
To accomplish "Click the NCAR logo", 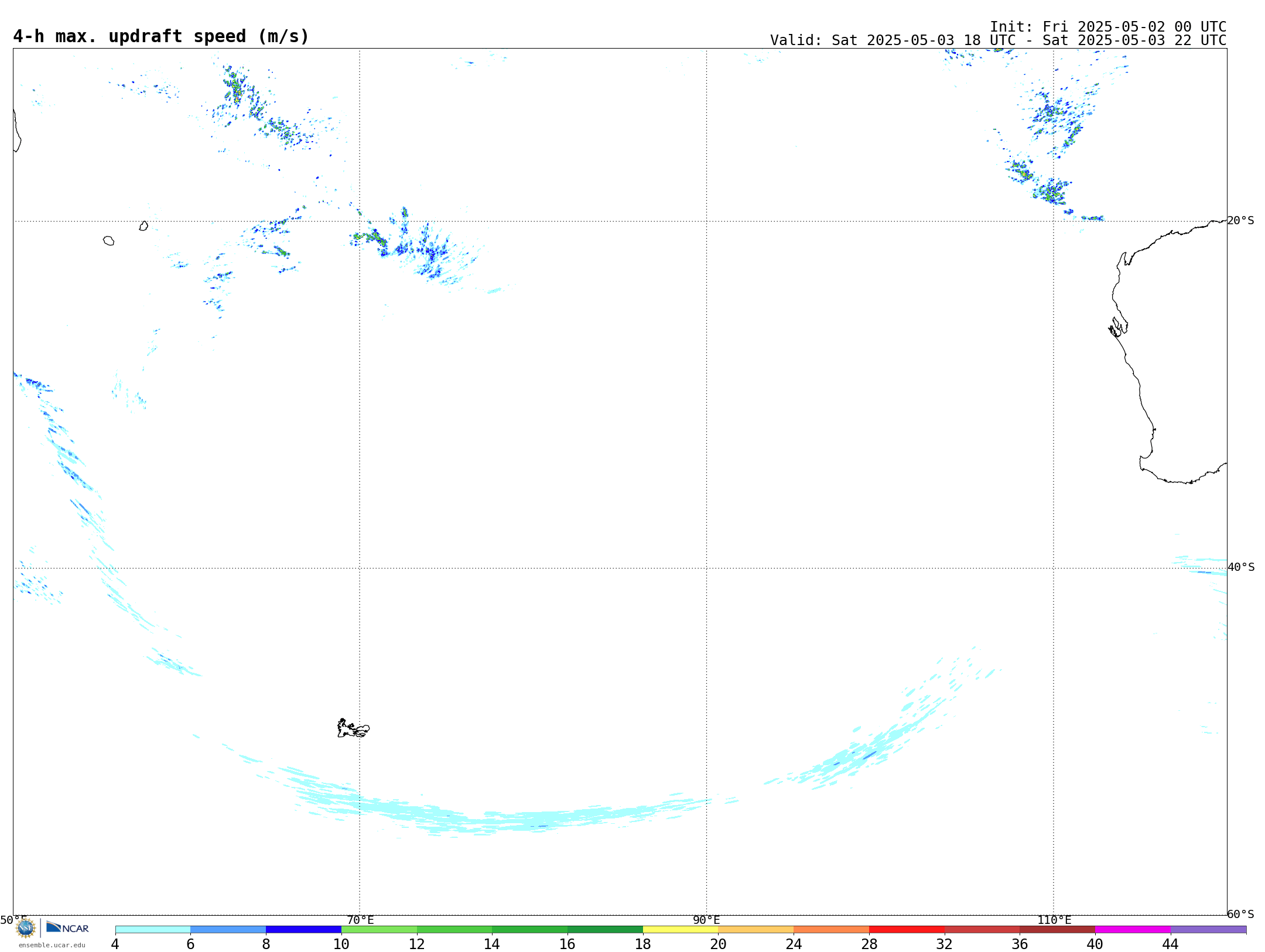I will [x=67, y=927].
